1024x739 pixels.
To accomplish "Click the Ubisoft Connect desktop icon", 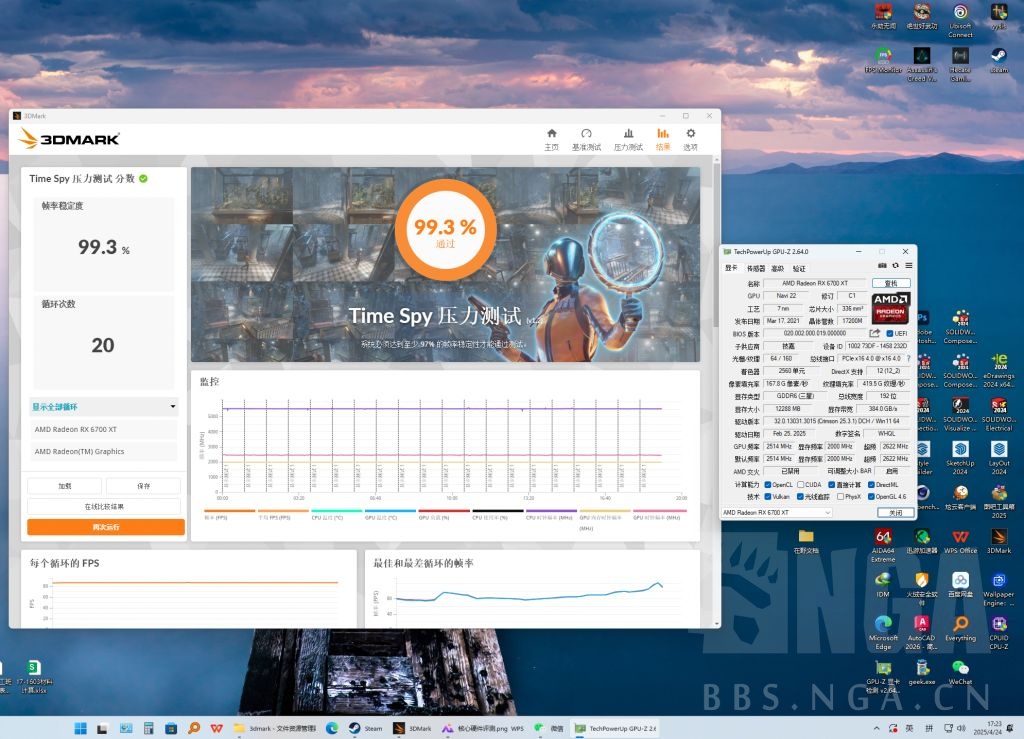I will (960, 21).
